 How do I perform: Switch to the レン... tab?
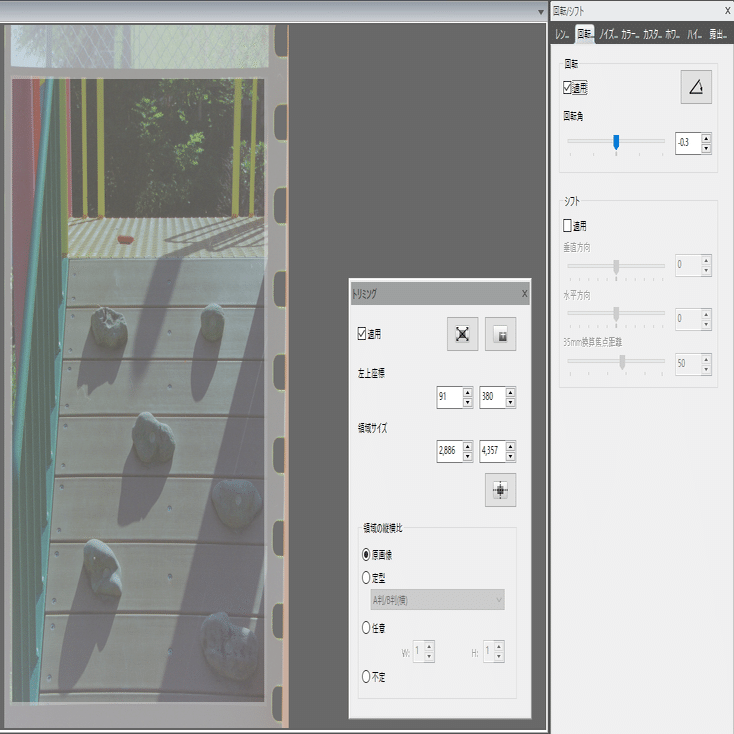pos(562,34)
